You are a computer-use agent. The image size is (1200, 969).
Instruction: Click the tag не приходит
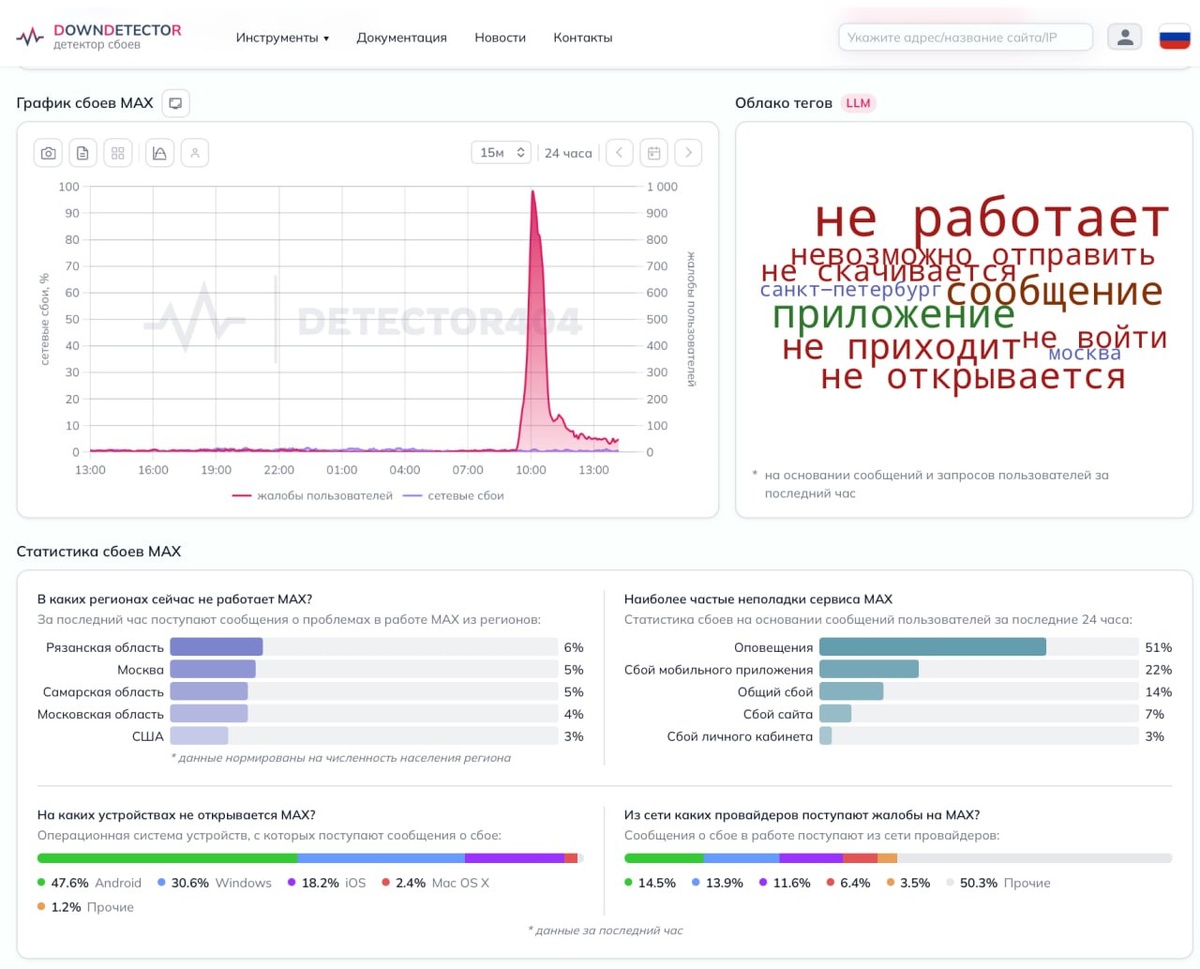click(x=901, y=348)
